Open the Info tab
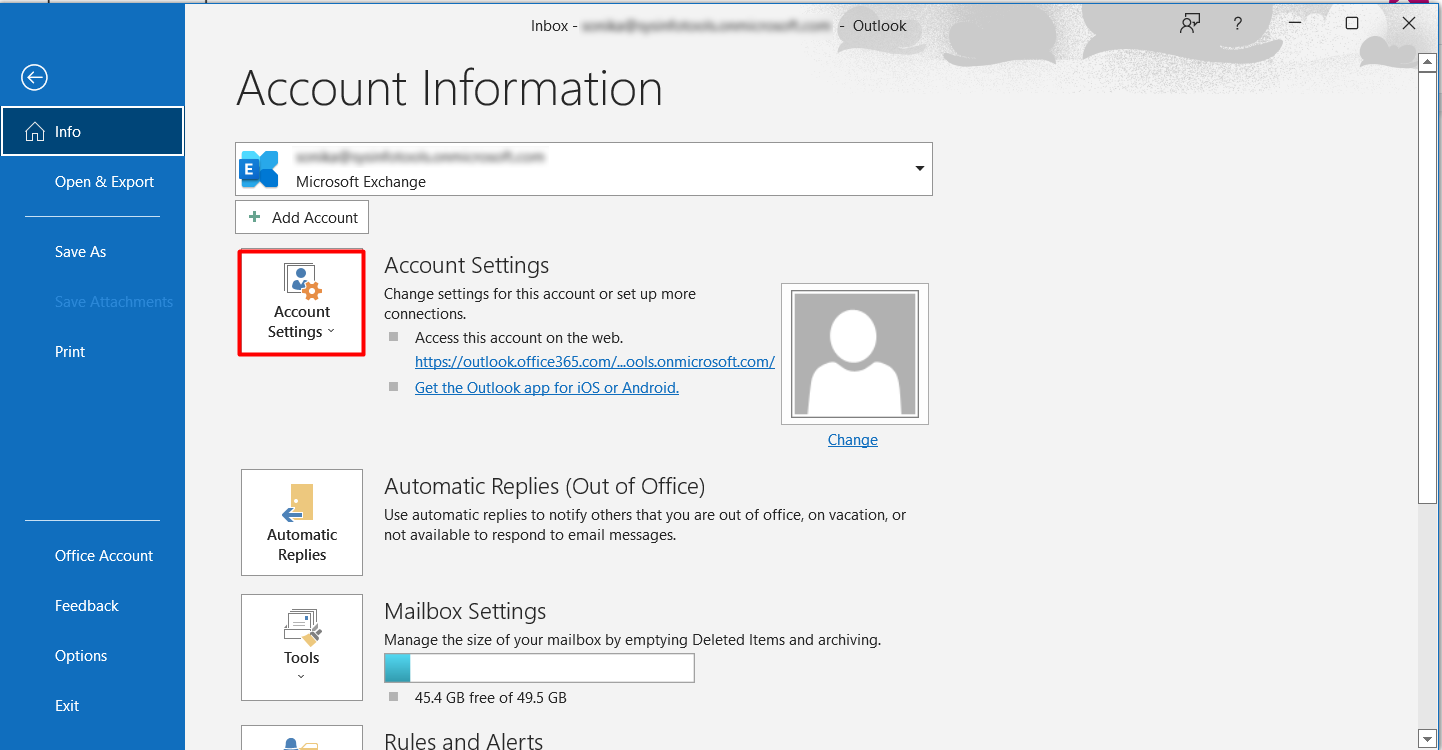Viewport: 1442px width, 750px height. tap(92, 131)
